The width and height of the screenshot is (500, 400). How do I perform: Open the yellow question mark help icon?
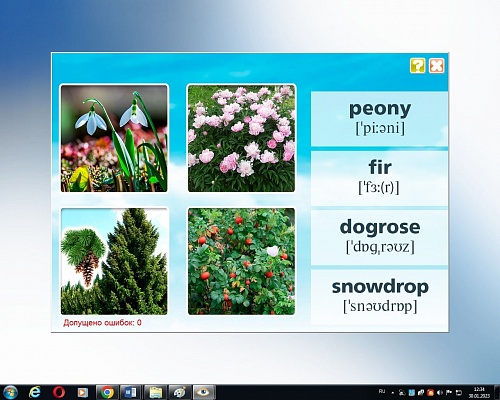point(417,66)
